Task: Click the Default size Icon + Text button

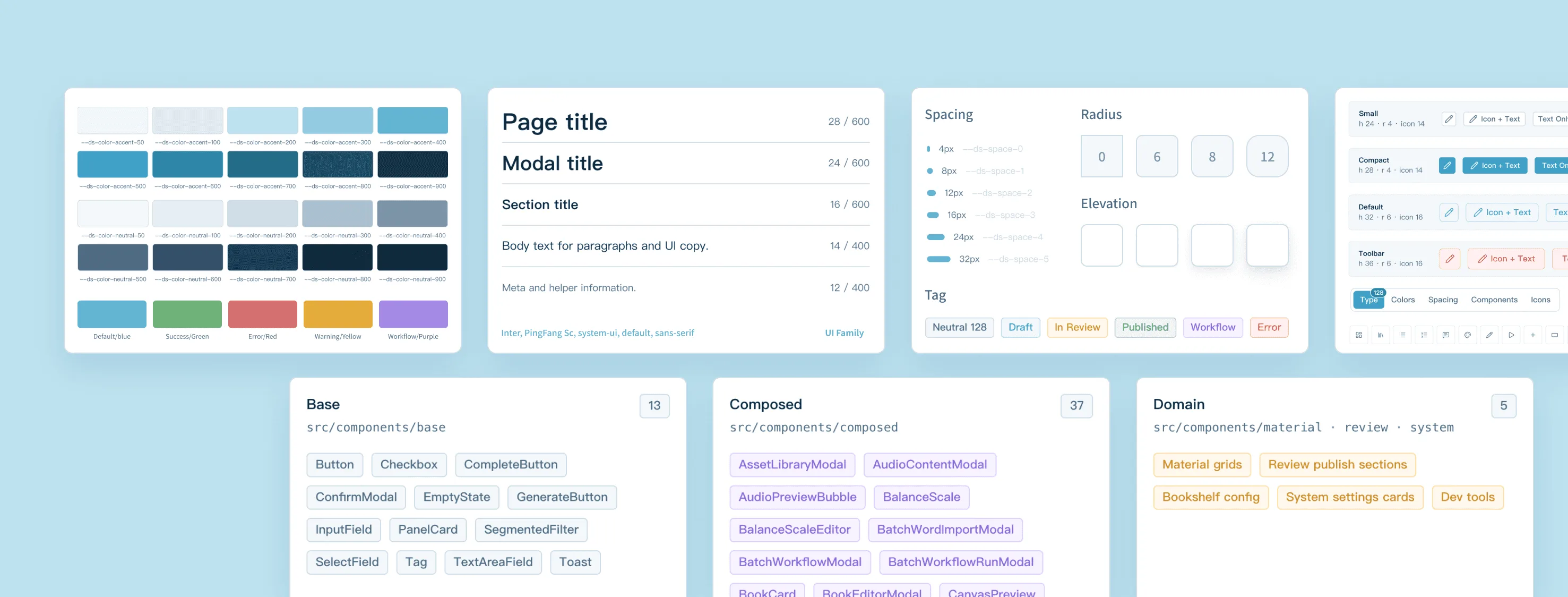Action: click(x=1502, y=212)
